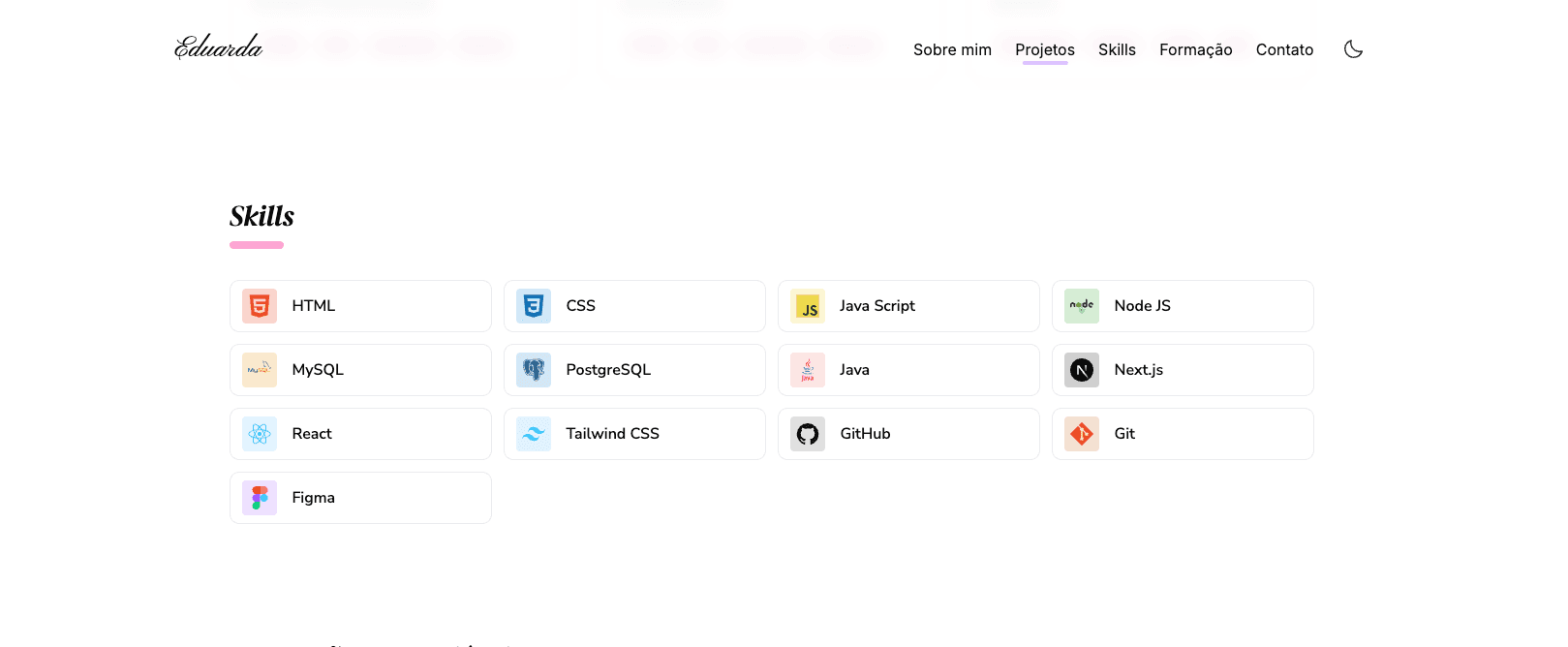Go to Projetos section in navbar
This screenshot has width=1568, height=647.
pyautogui.click(x=1045, y=49)
